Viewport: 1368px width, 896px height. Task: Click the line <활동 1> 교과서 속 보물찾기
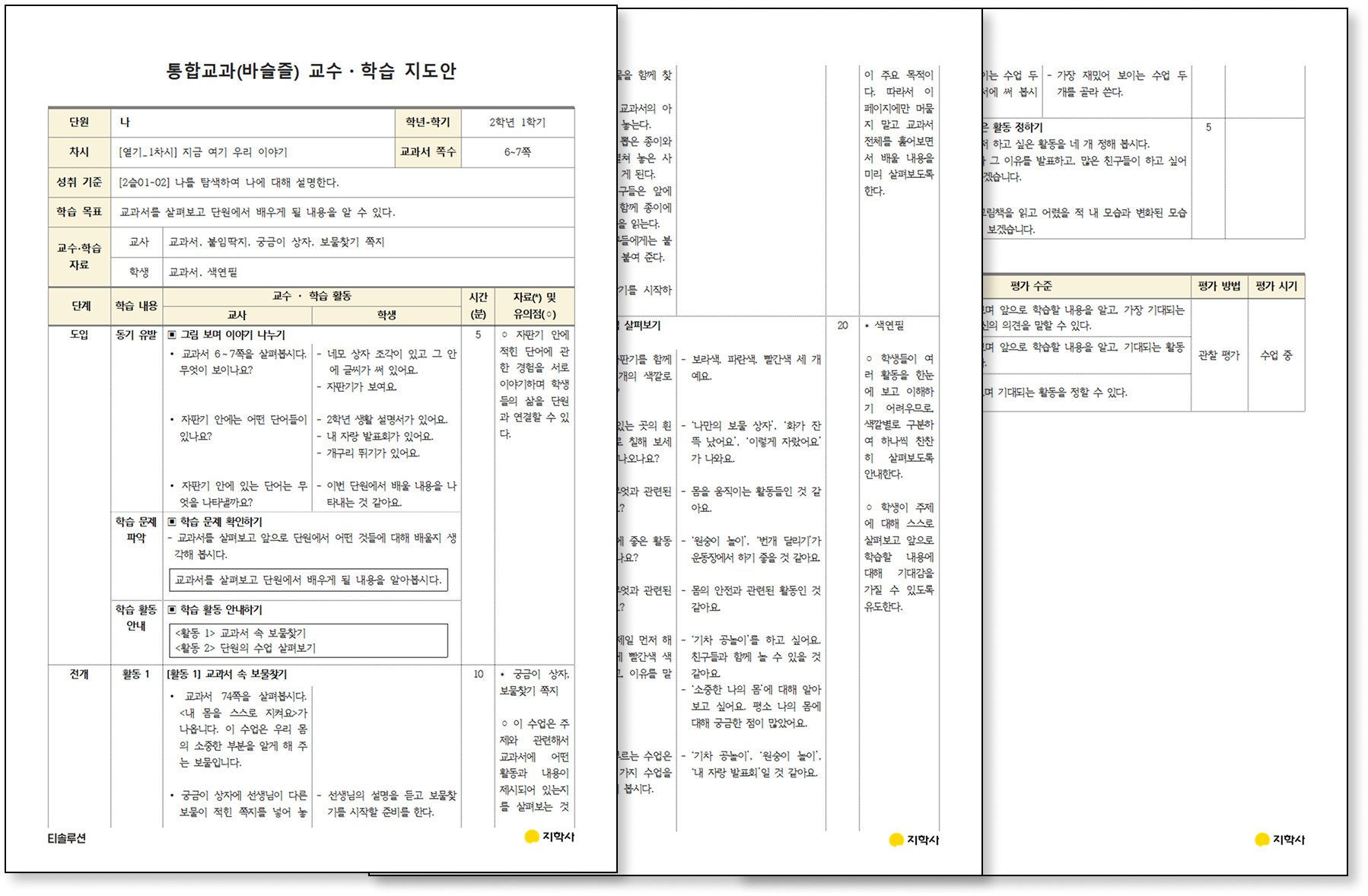pos(240,633)
